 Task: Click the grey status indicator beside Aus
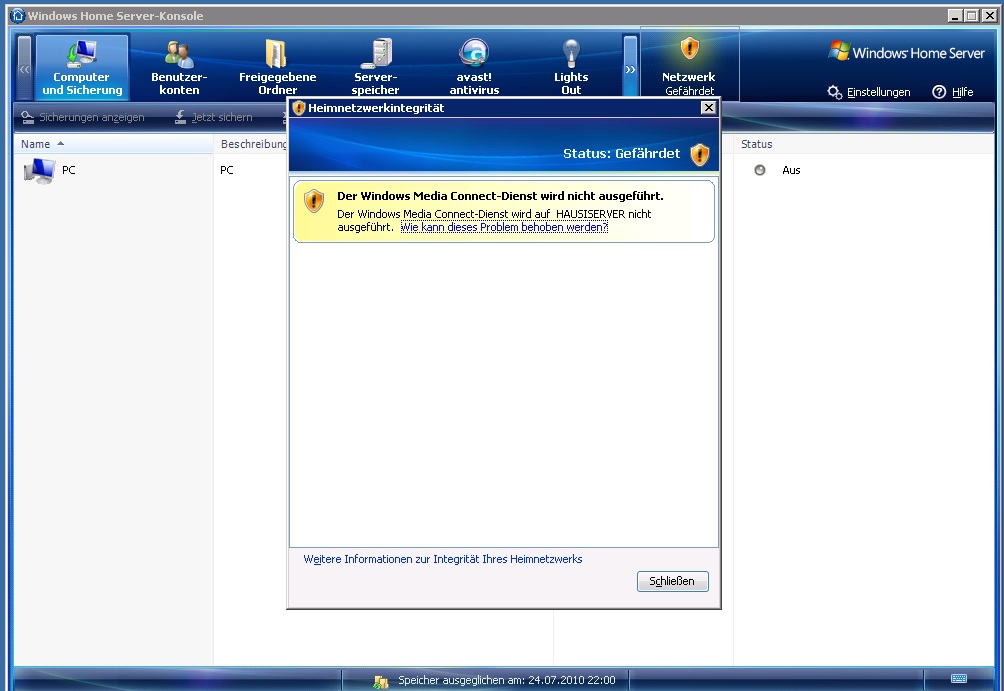coord(759,170)
